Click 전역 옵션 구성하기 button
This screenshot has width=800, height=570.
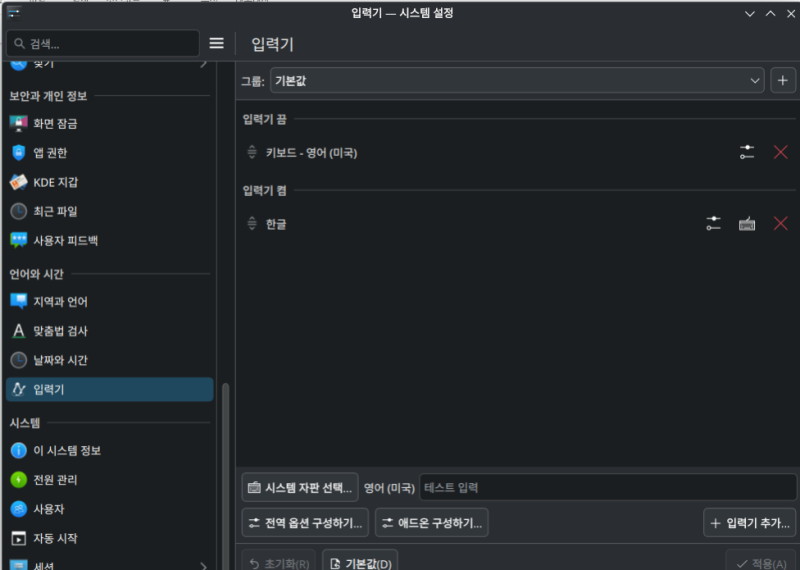[305, 523]
